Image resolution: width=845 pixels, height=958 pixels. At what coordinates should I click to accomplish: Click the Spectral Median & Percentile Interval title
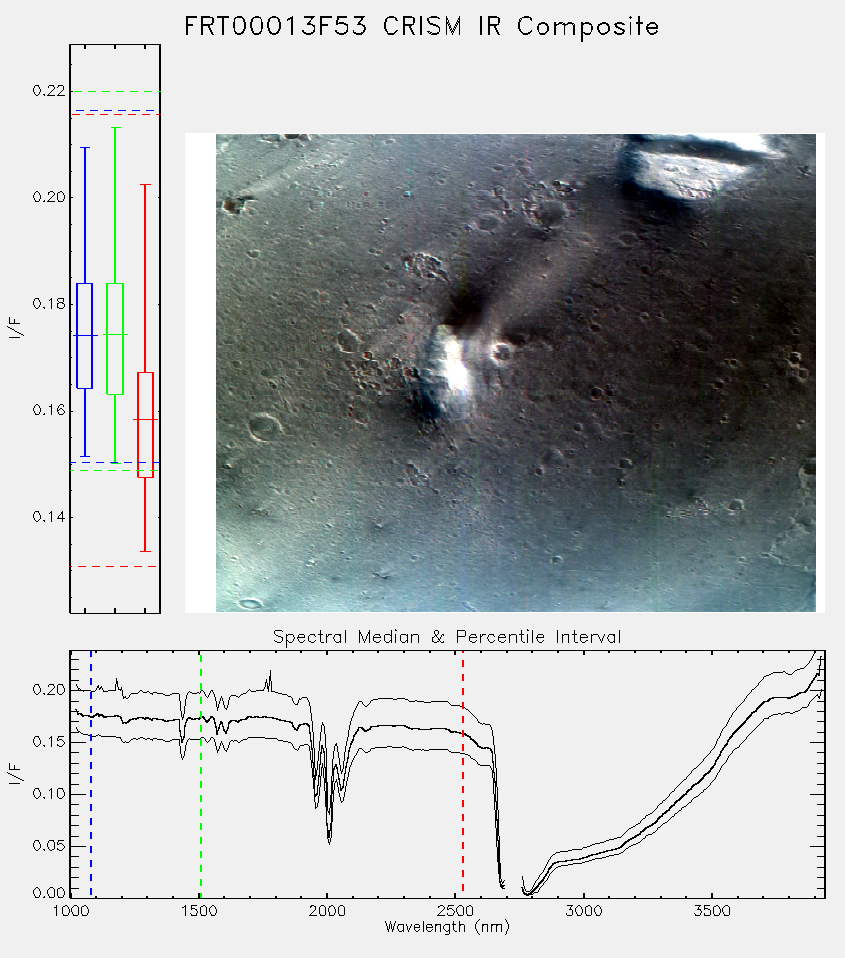447,637
